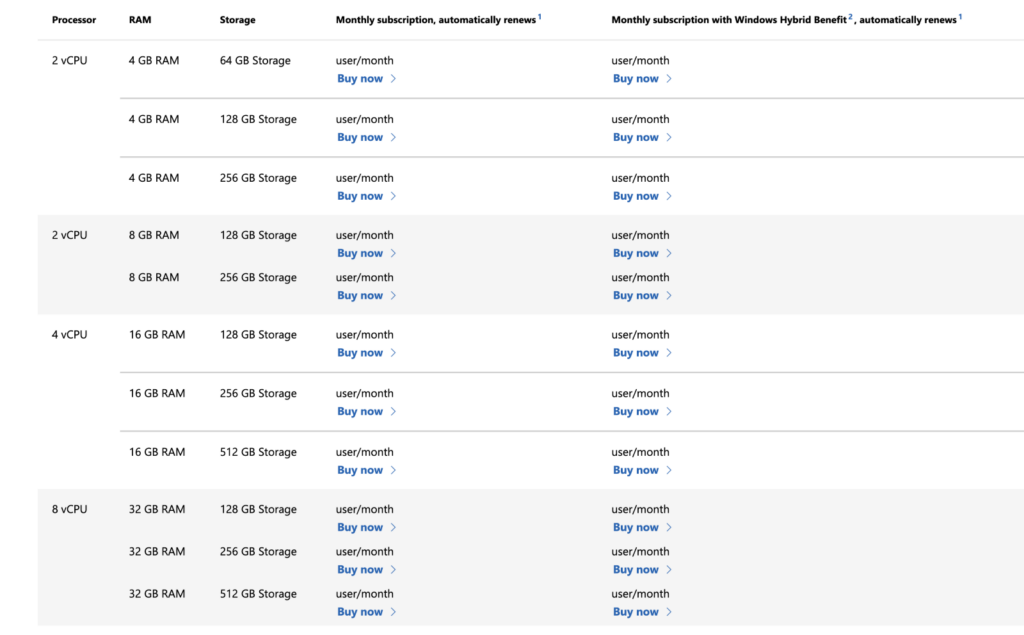Viewport: 1024px width, 635px height.
Task: Buy now: 4 GB RAM, 64 GB Hybrid Benefit
Action: tap(636, 79)
